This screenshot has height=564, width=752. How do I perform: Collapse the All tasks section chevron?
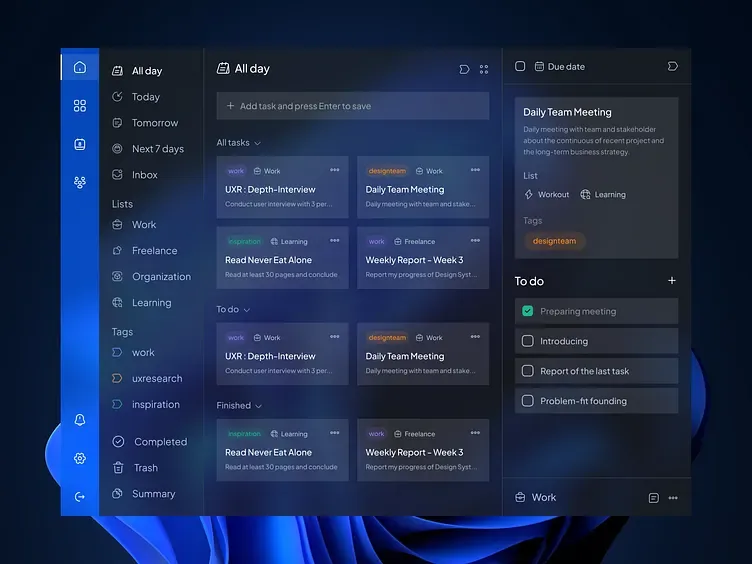258,143
